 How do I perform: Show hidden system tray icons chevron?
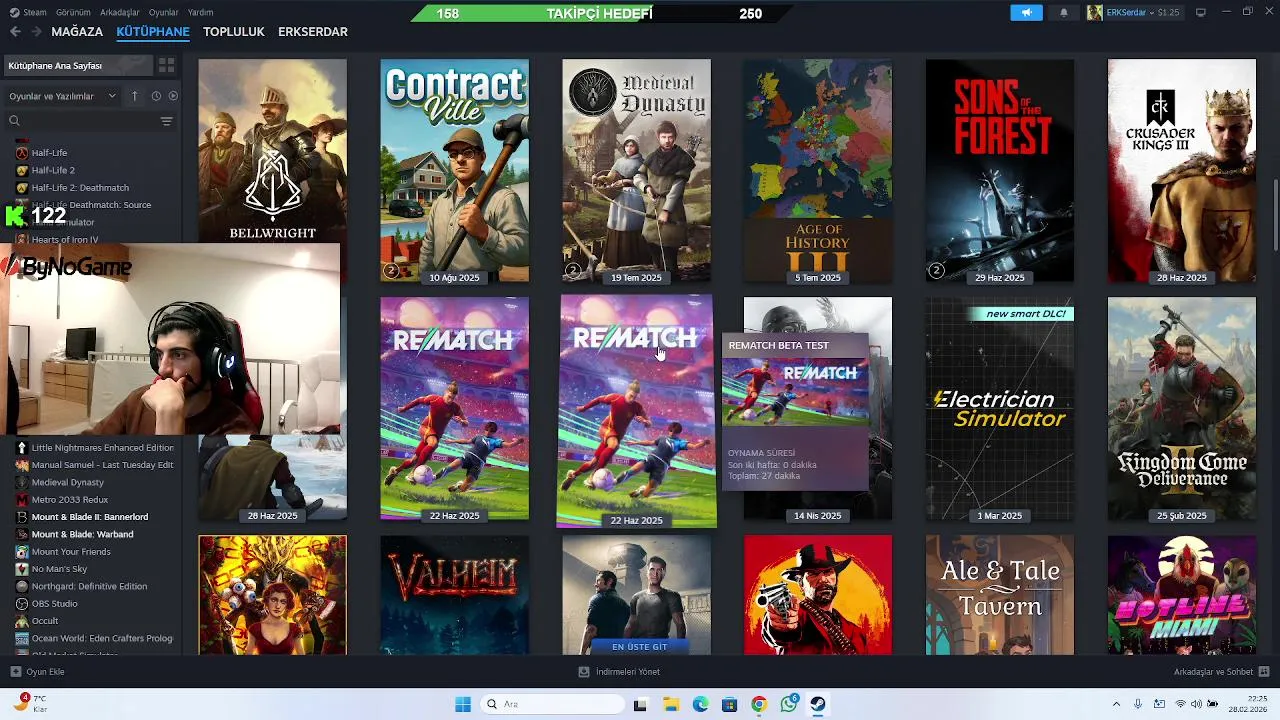pyautogui.click(x=1116, y=704)
